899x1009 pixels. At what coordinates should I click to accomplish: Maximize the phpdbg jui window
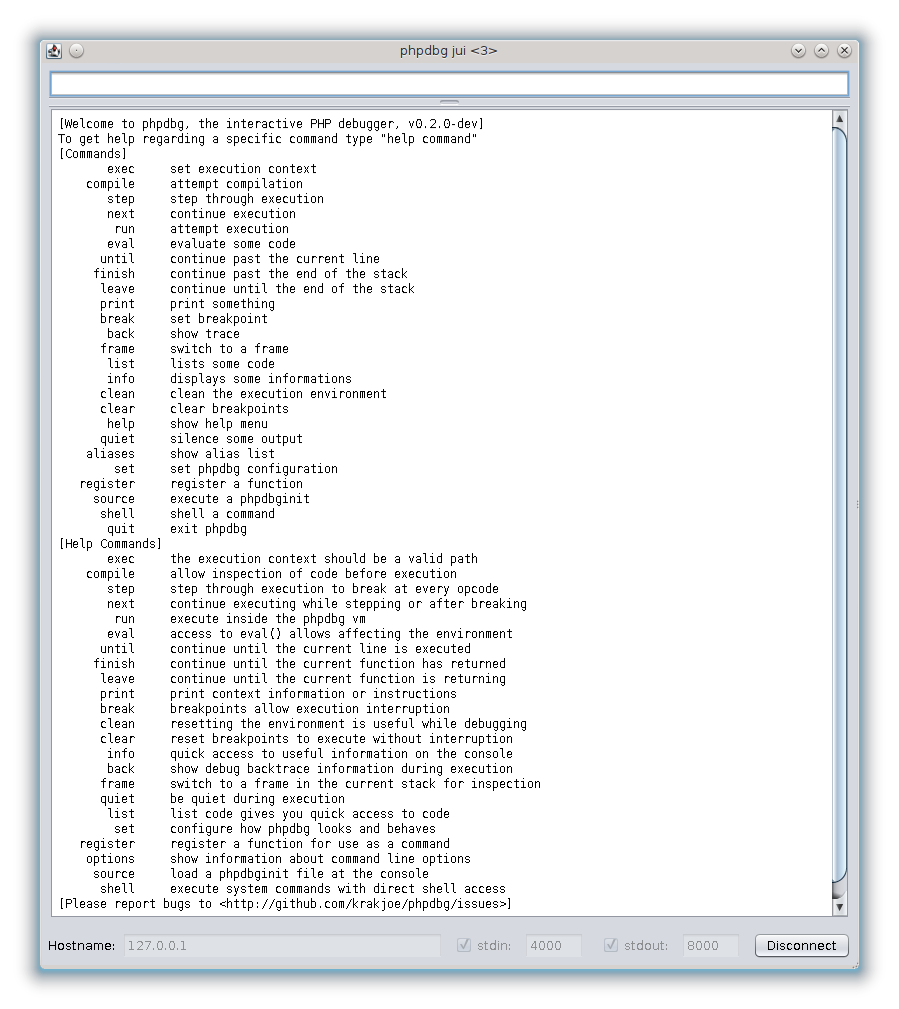(x=821, y=51)
